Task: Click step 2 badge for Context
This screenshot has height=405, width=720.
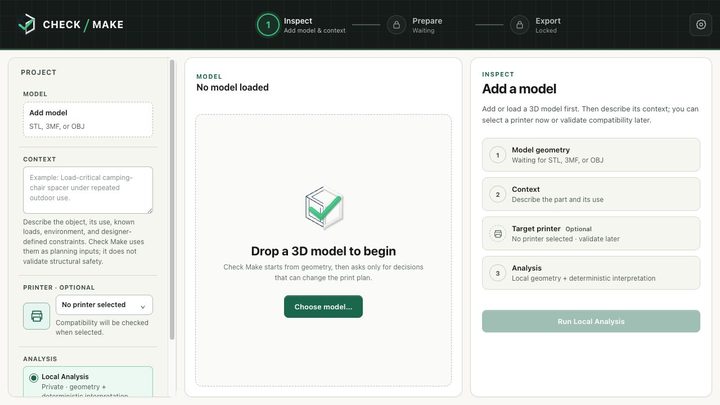Action: tap(498, 194)
